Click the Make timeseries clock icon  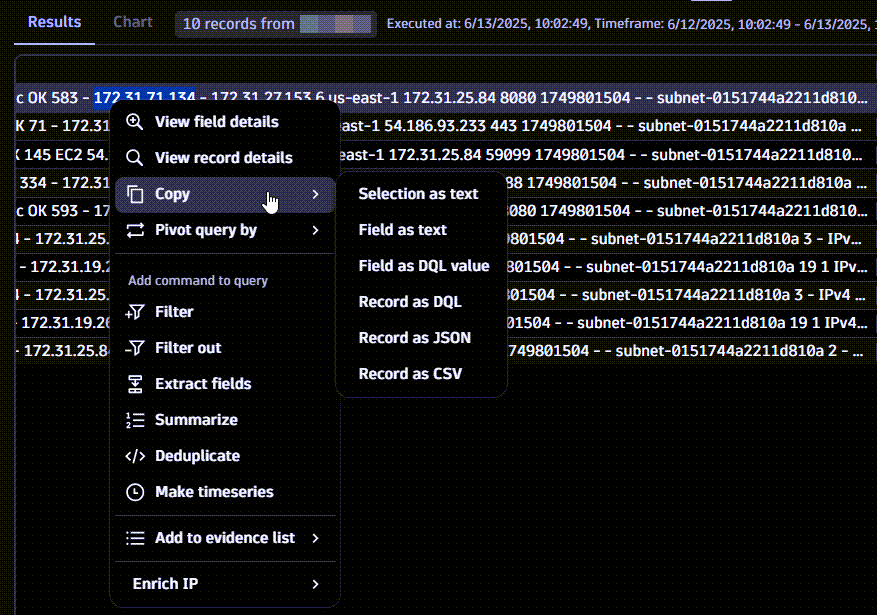[135, 492]
